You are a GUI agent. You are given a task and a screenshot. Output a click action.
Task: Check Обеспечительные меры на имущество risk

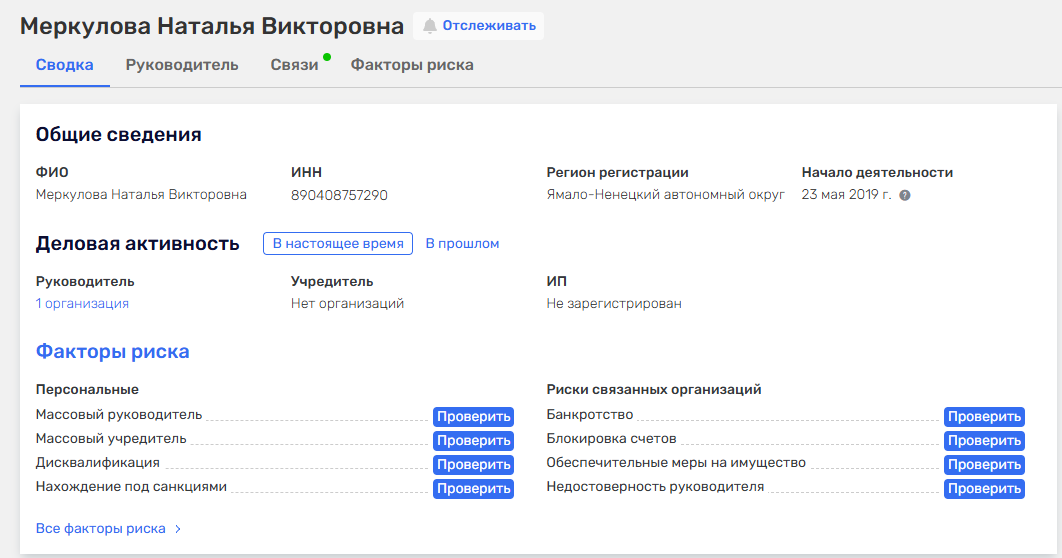click(x=984, y=465)
